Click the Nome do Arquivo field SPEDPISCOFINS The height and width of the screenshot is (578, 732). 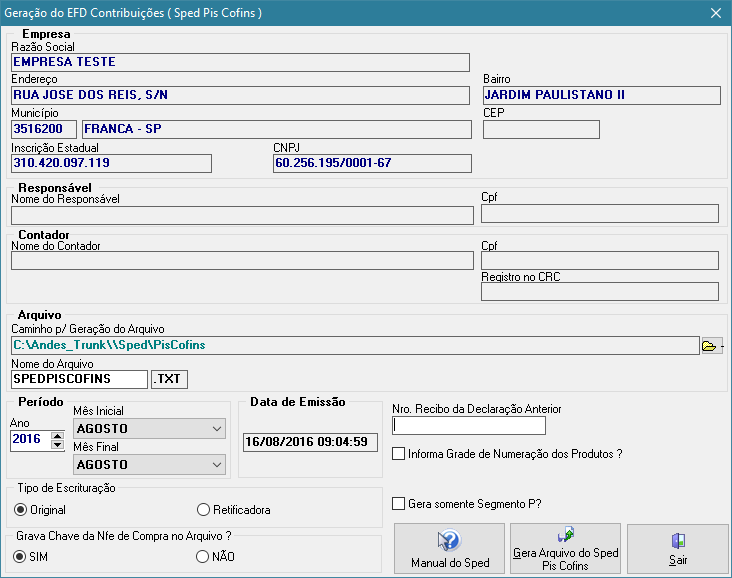pyautogui.click(x=79, y=379)
